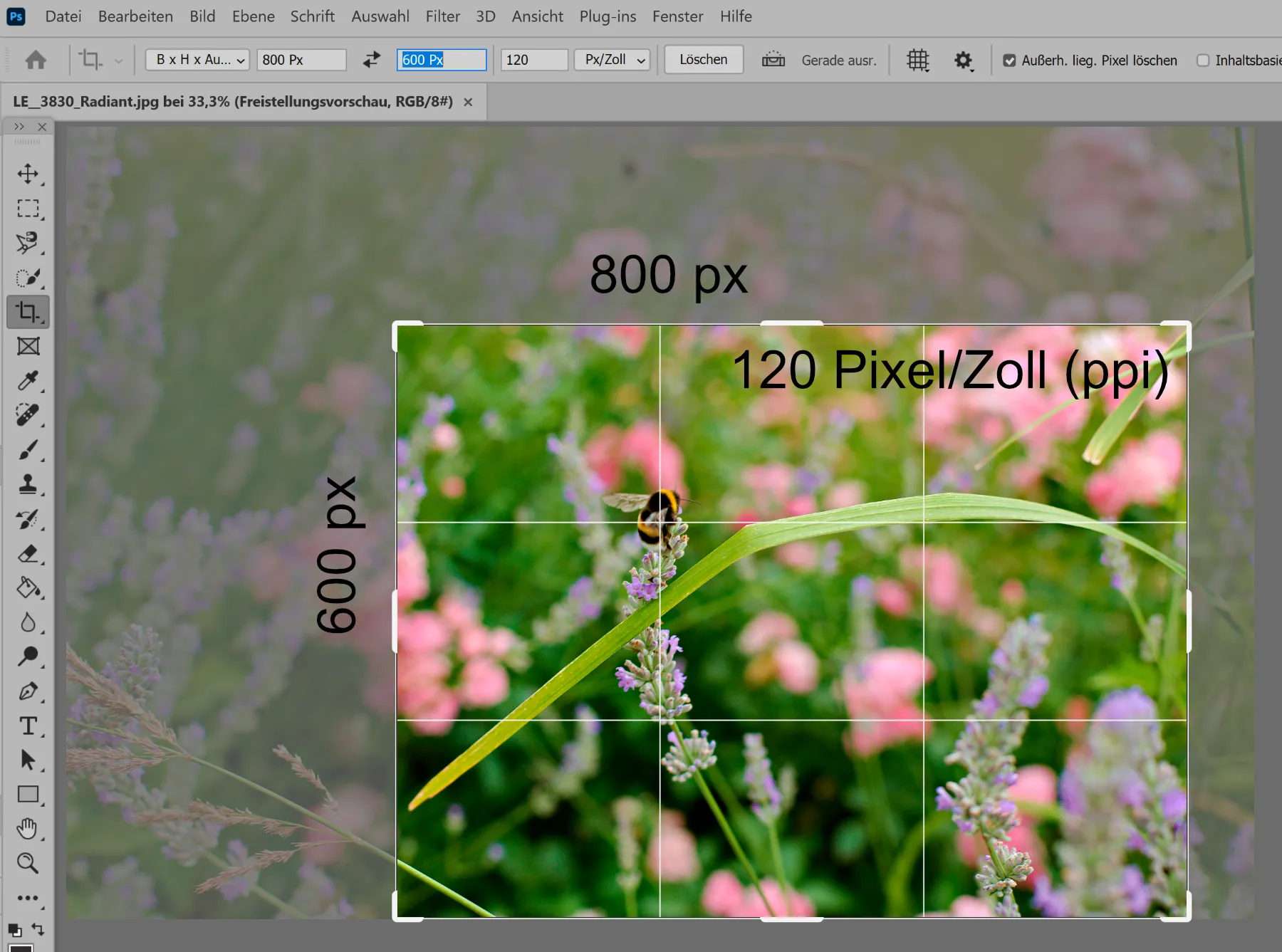
Task: Close the tools panel with X
Action: coord(42,127)
